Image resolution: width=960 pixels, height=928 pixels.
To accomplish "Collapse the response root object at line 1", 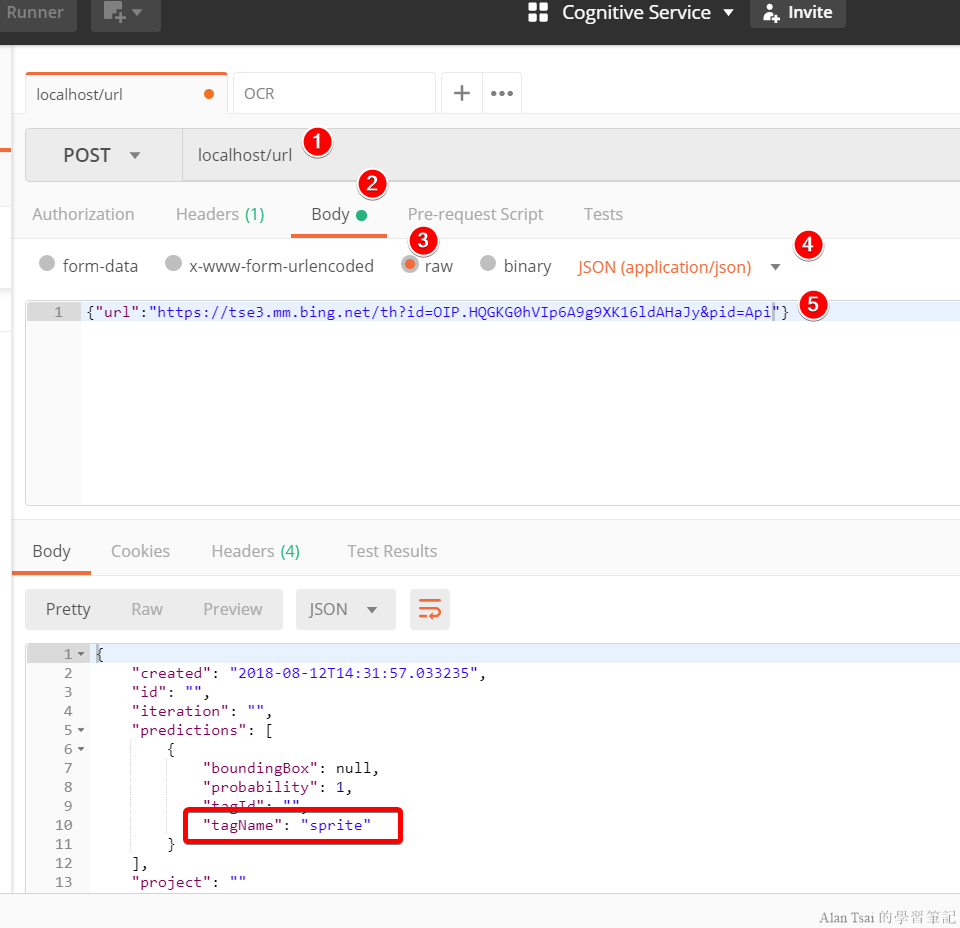I will click(x=81, y=654).
